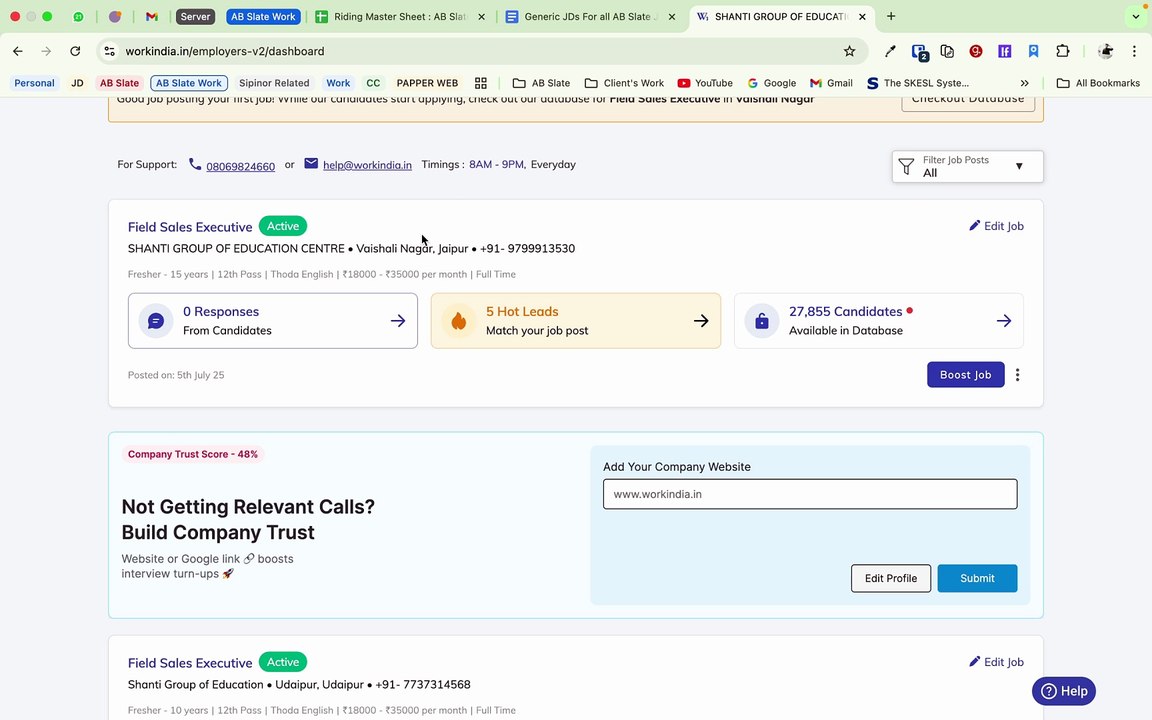Screen dimensions: 1152x720
Task: Open AB Slate bookmark folder
Action: [x=541, y=83]
